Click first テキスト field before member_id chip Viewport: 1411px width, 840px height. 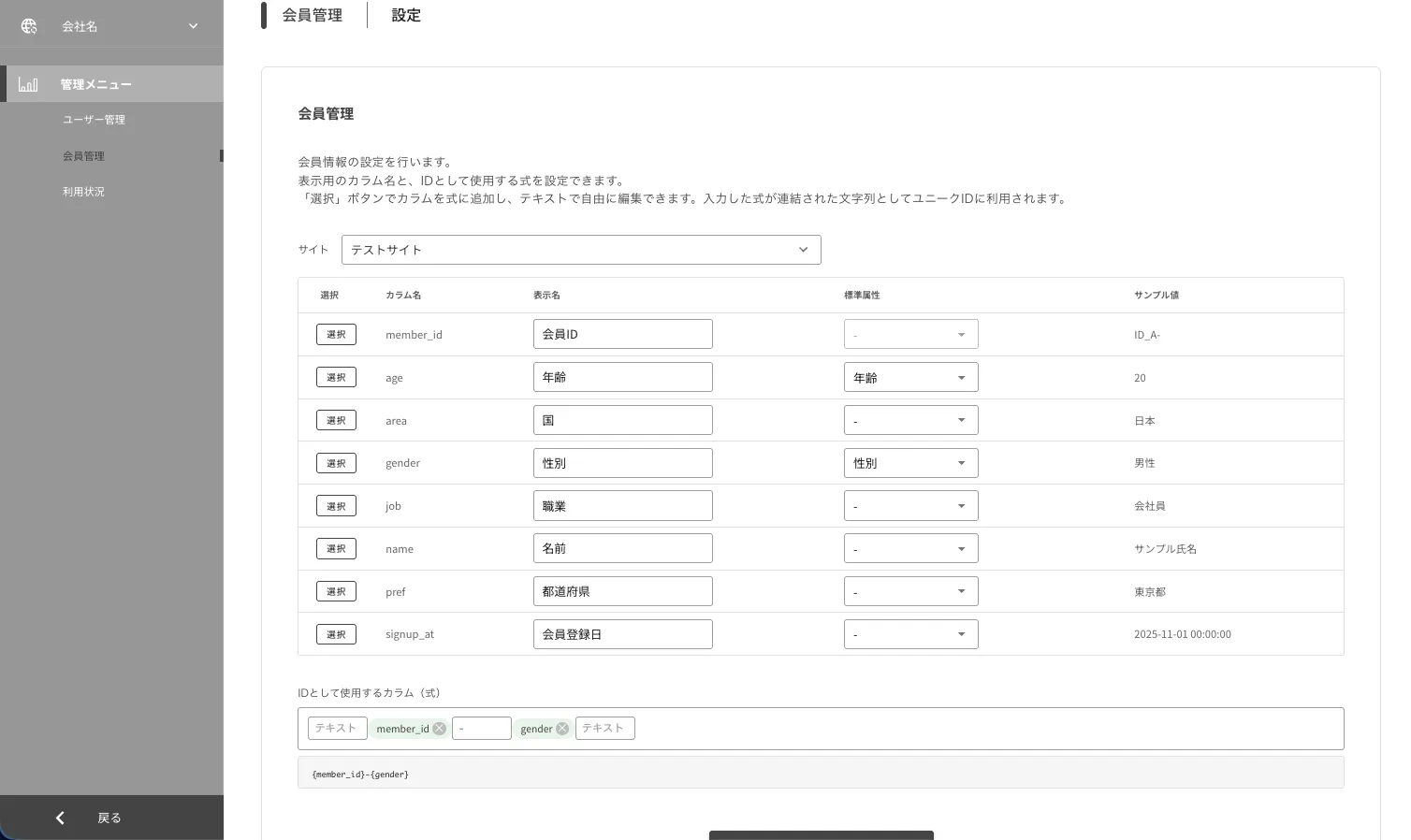337,728
